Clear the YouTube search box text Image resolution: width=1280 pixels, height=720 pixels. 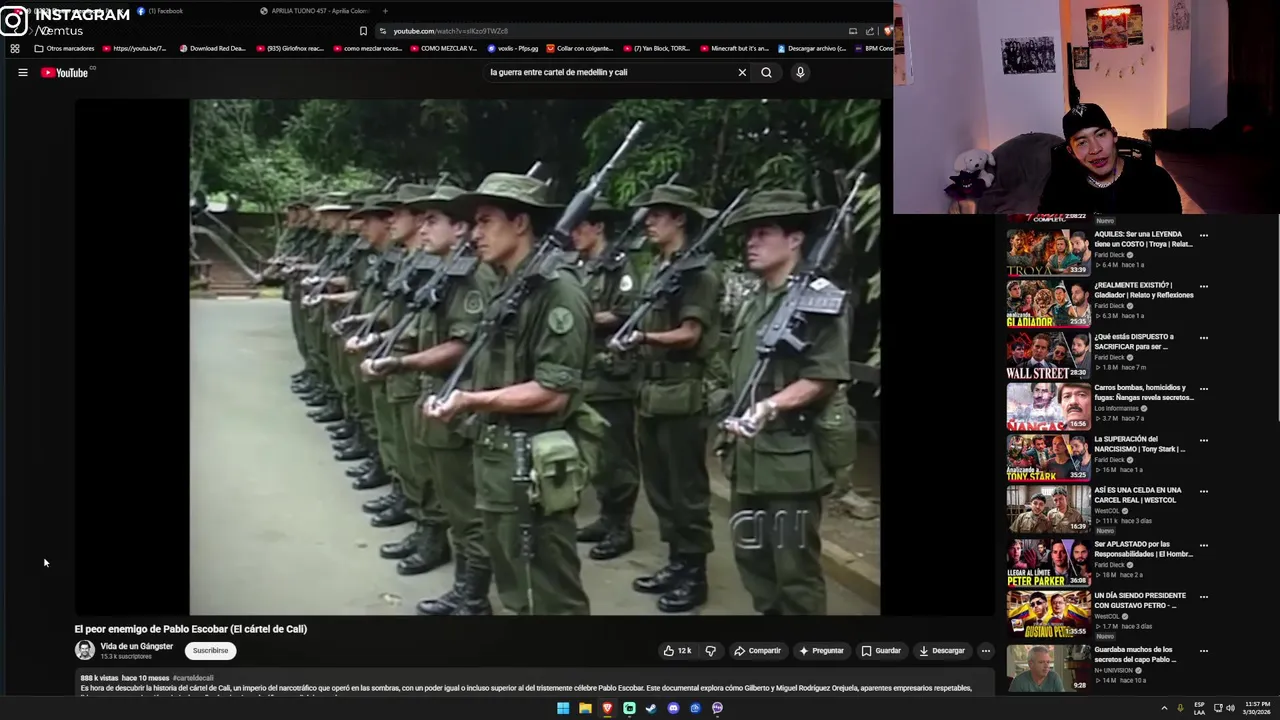[742, 72]
